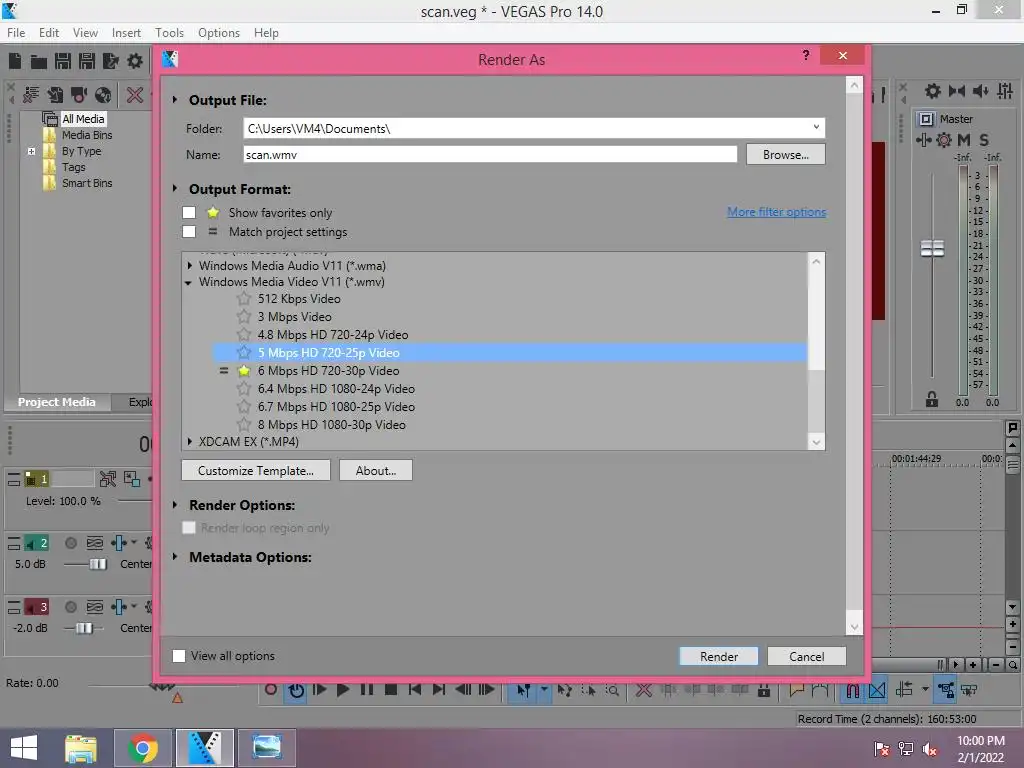
Task: Click the Open project folder icon
Action: 39,61
